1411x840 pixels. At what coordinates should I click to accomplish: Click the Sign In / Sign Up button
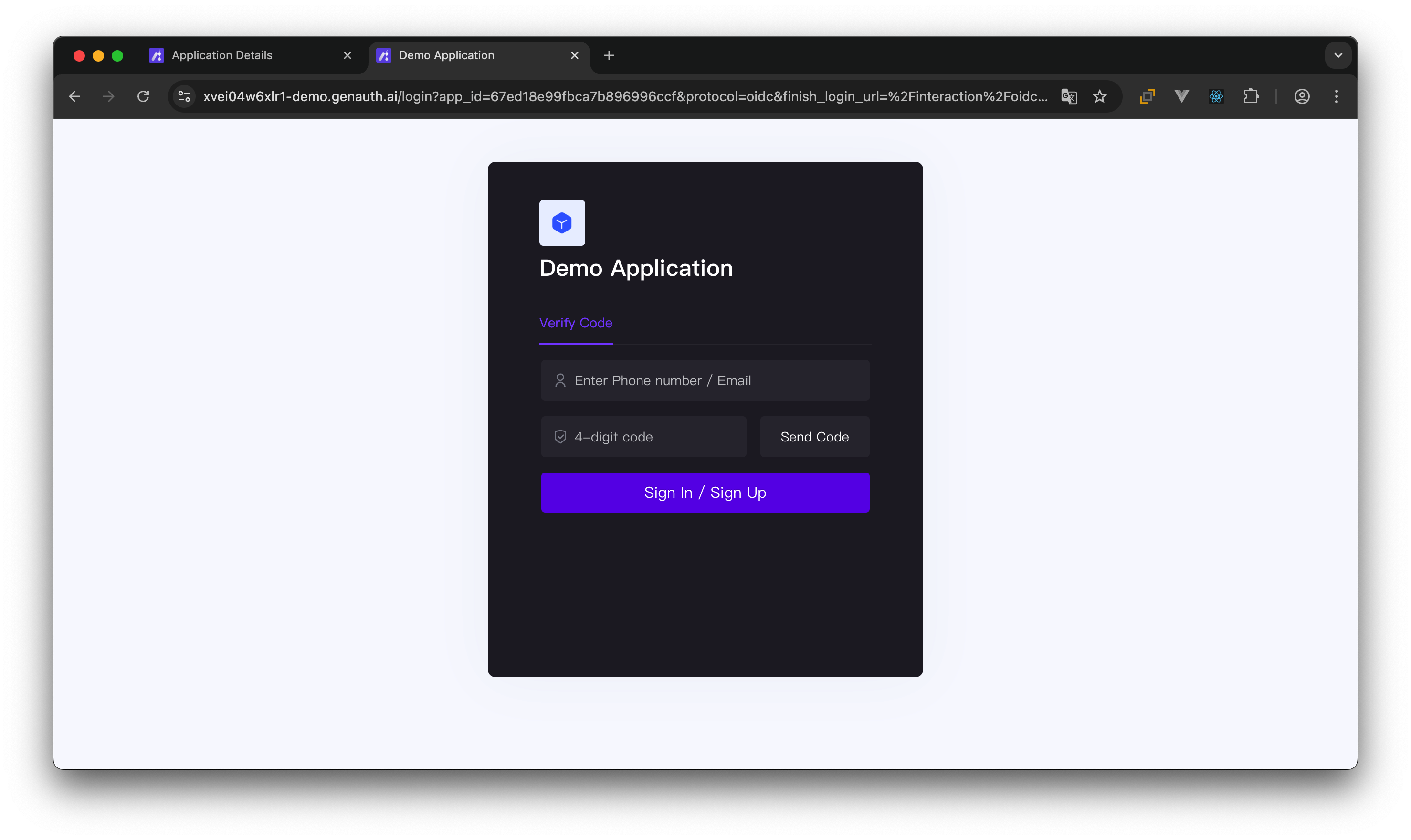(705, 493)
